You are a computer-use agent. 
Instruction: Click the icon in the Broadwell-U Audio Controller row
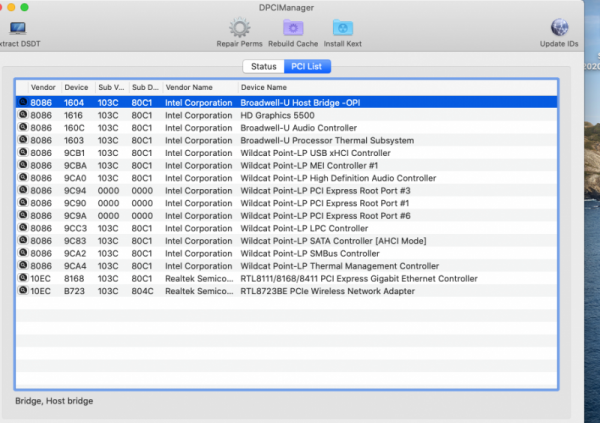click(x=22, y=128)
